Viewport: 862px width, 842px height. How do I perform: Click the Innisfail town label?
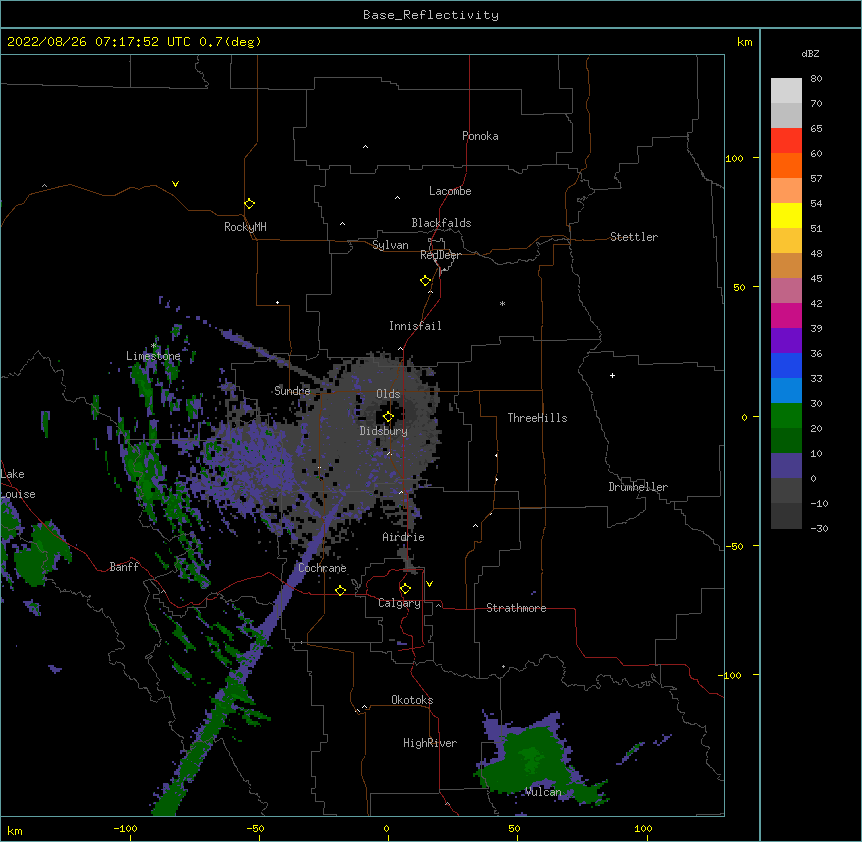coord(415,326)
